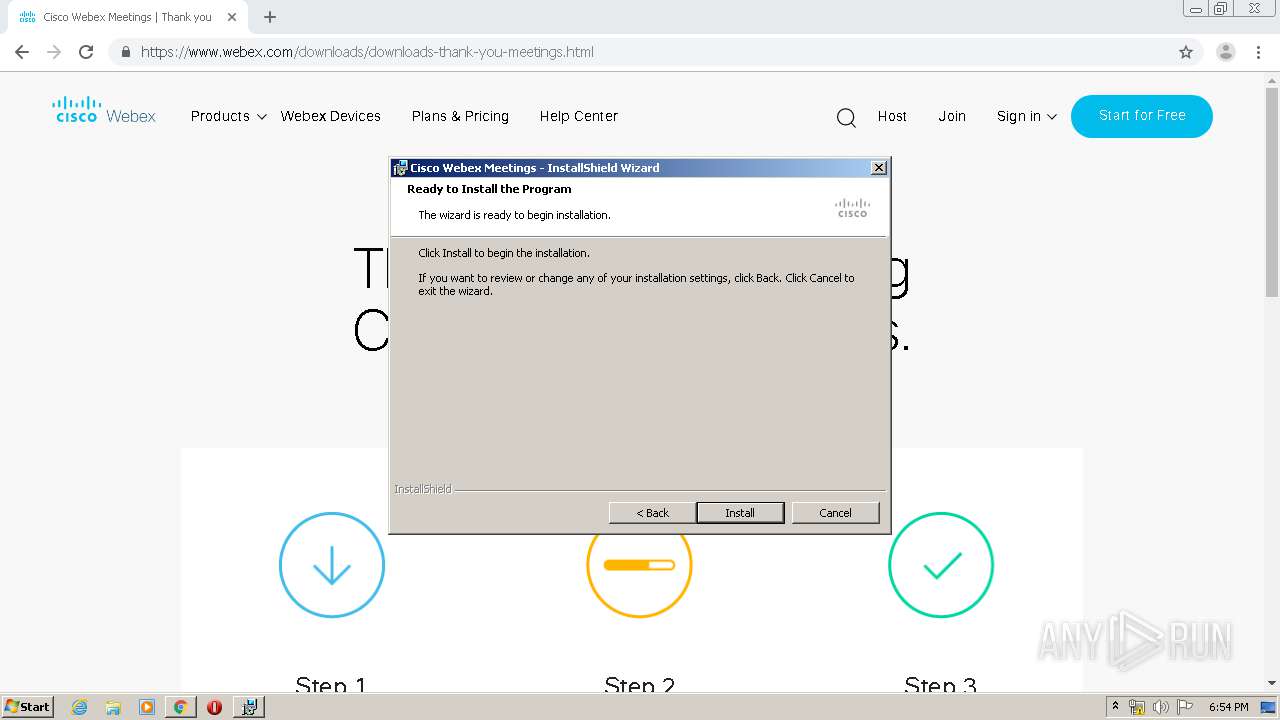This screenshot has height=720, width=1280.
Task: Click the Host link
Action: [892, 116]
